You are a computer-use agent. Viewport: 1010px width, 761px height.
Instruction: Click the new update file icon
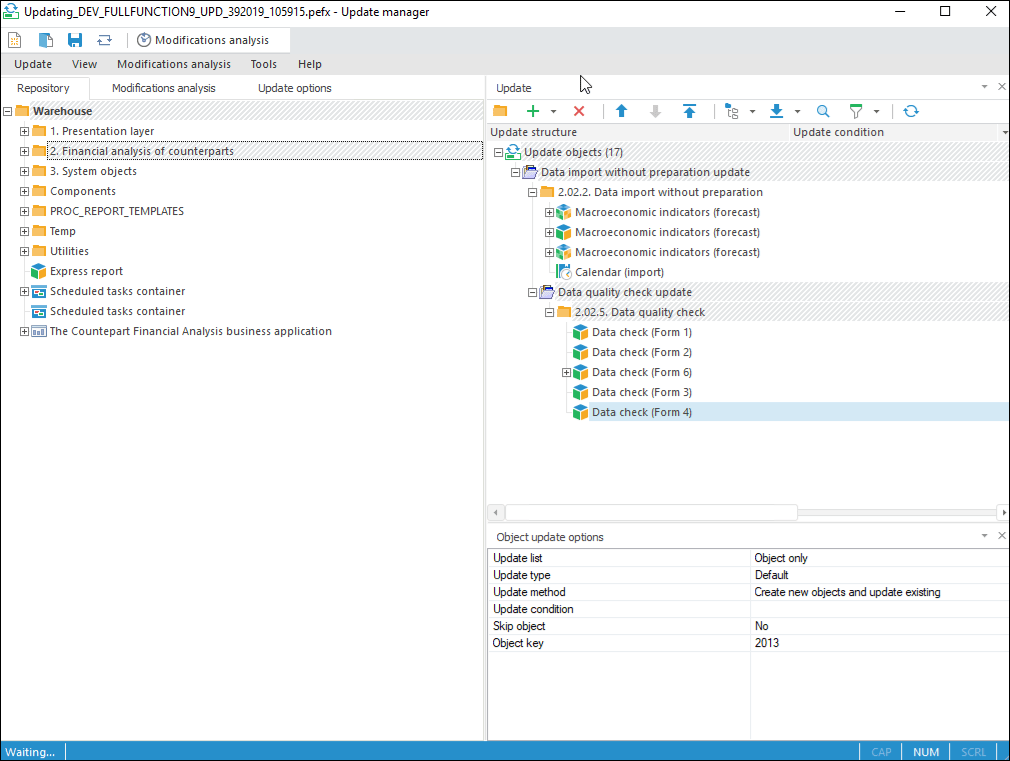pos(15,40)
